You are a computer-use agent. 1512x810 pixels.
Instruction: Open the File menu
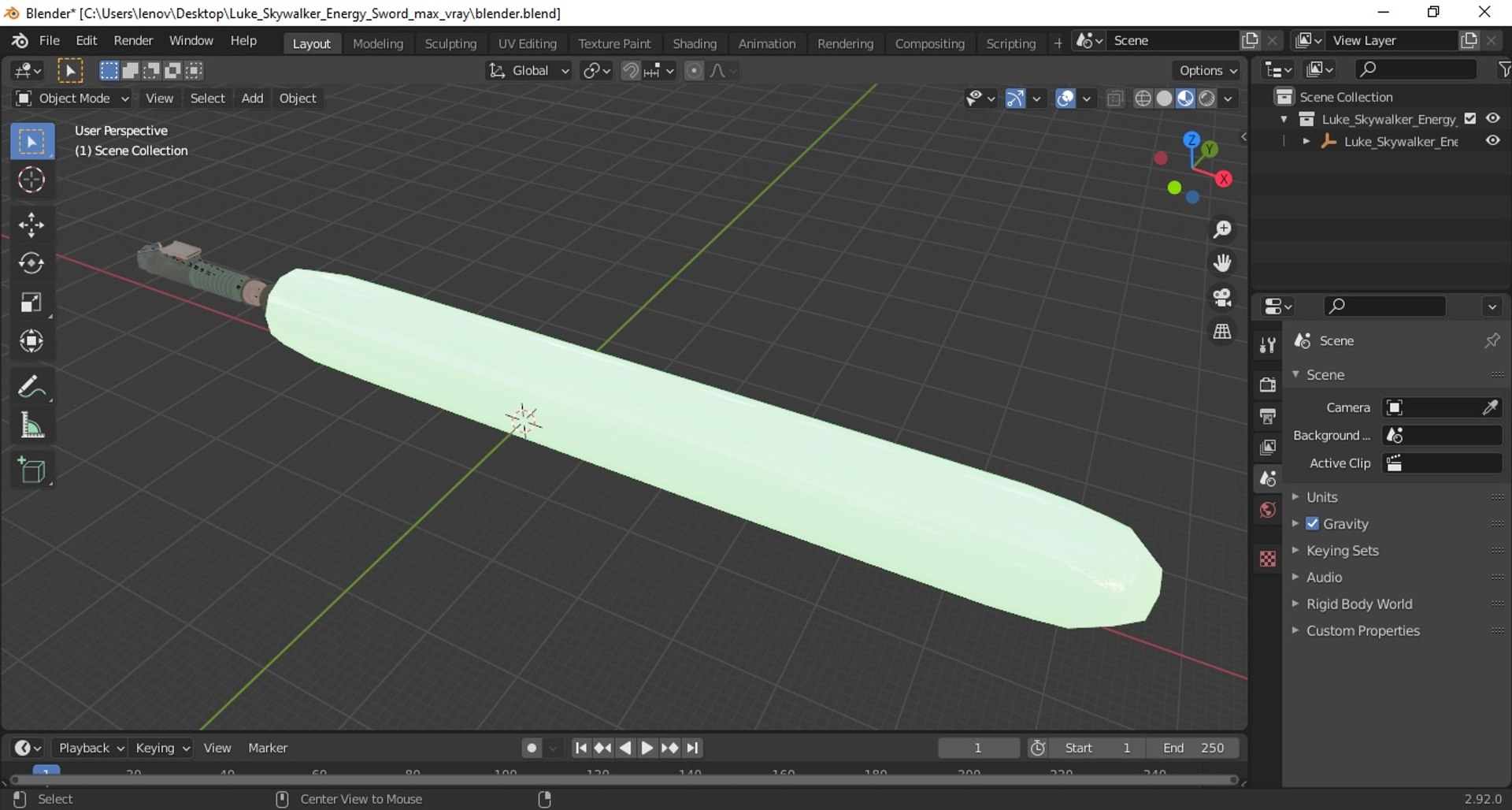click(x=50, y=41)
